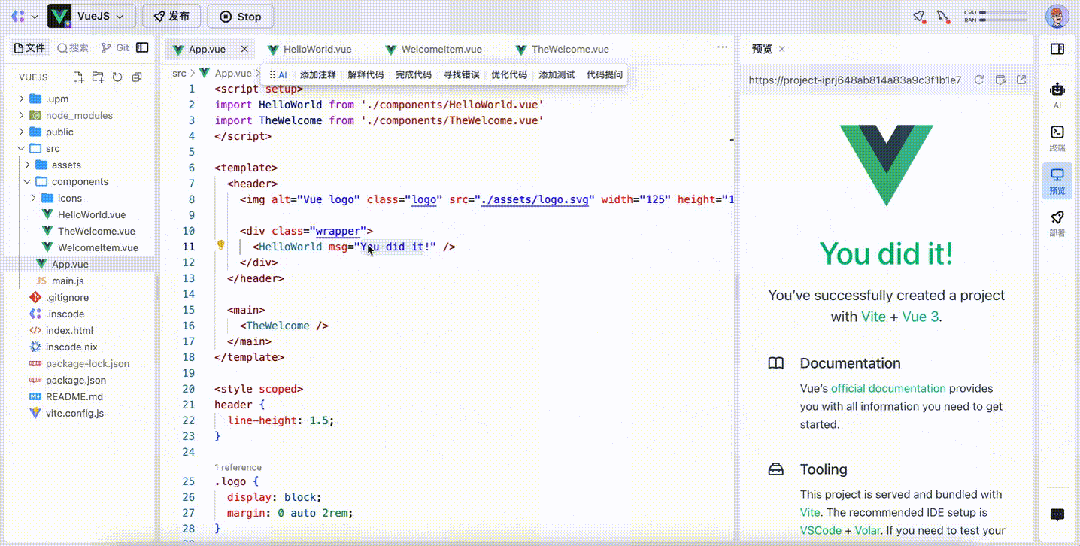Click the preview URL address field
This screenshot has height=546, width=1080.
pyautogui.click(x=855, y=80)
